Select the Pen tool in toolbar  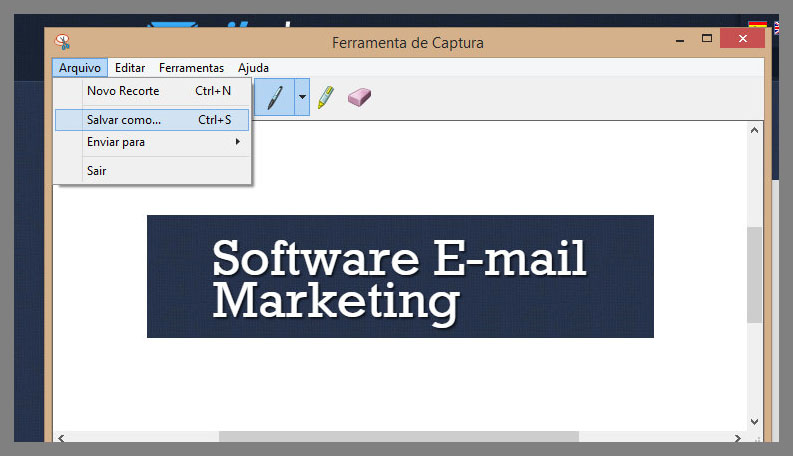275,97
